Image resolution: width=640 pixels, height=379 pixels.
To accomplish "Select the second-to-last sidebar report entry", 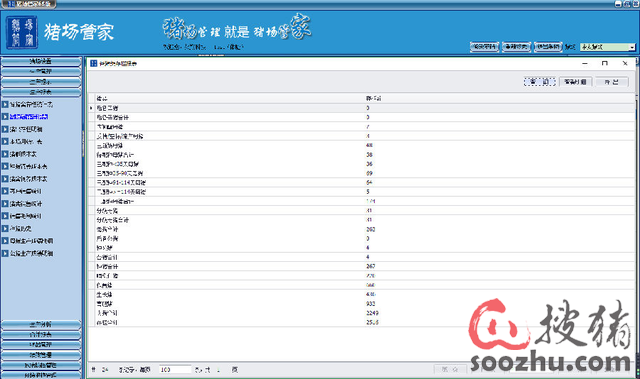I will [31, 241].
